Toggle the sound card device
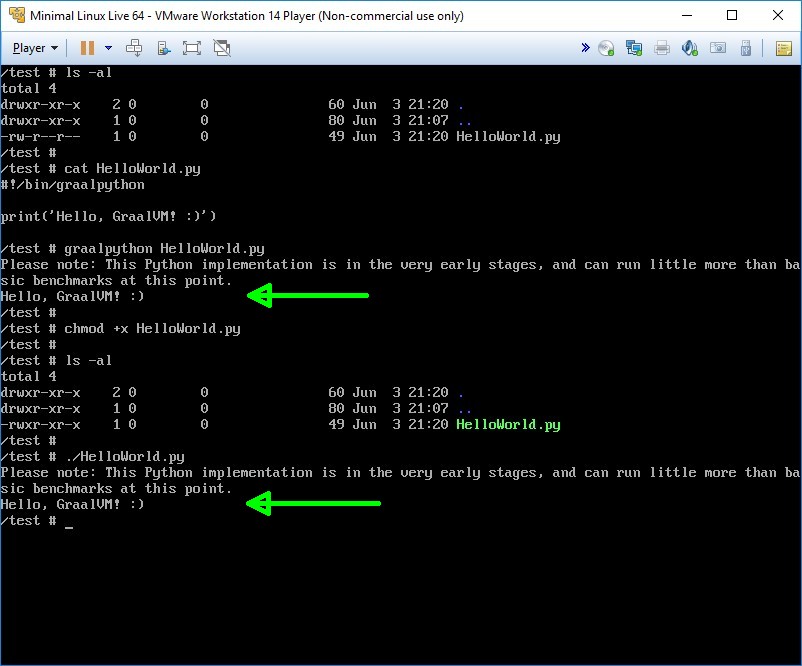This screenshot has height=666, width=802. 689,48
